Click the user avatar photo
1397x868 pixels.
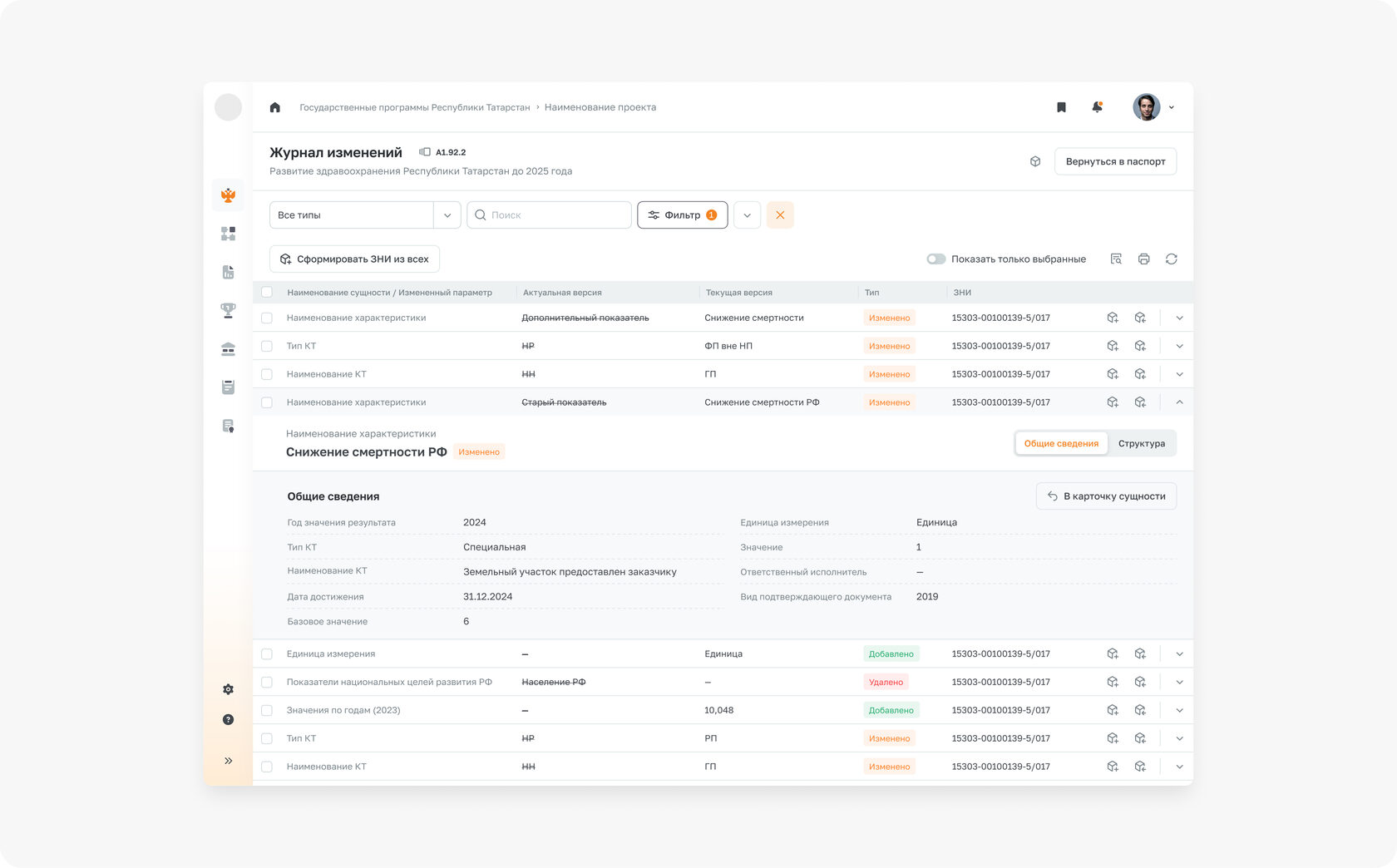pos(1146,107)
